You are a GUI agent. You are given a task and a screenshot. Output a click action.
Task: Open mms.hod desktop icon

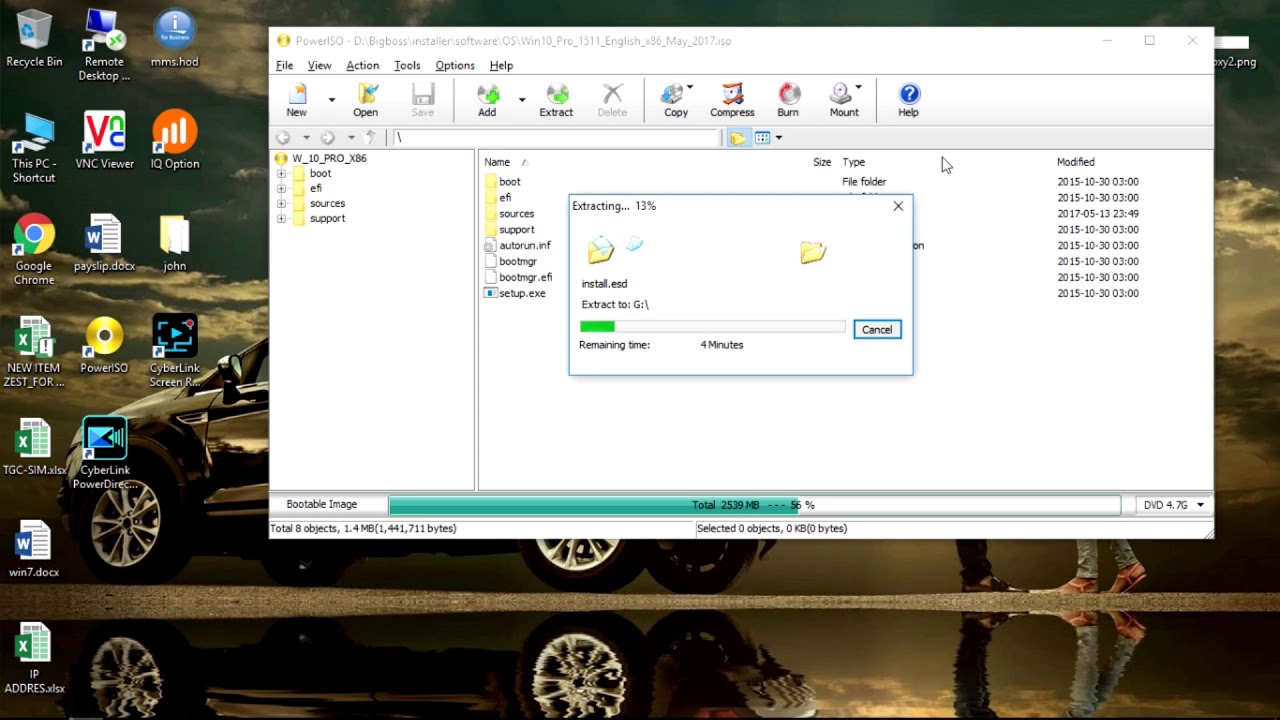tap(175, 39)
